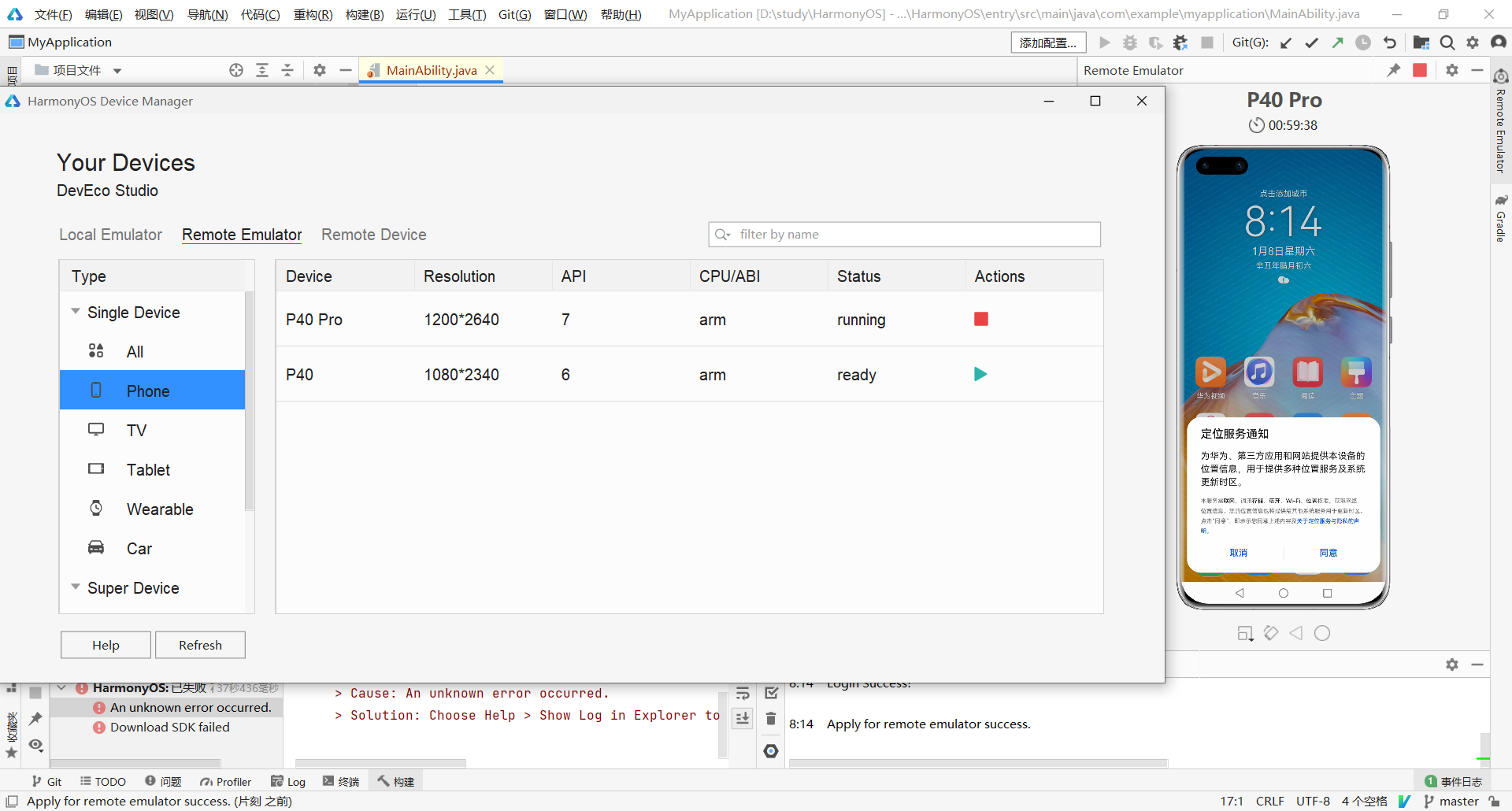Tap 同意 in the emulator location dialog

(1329, 553)
